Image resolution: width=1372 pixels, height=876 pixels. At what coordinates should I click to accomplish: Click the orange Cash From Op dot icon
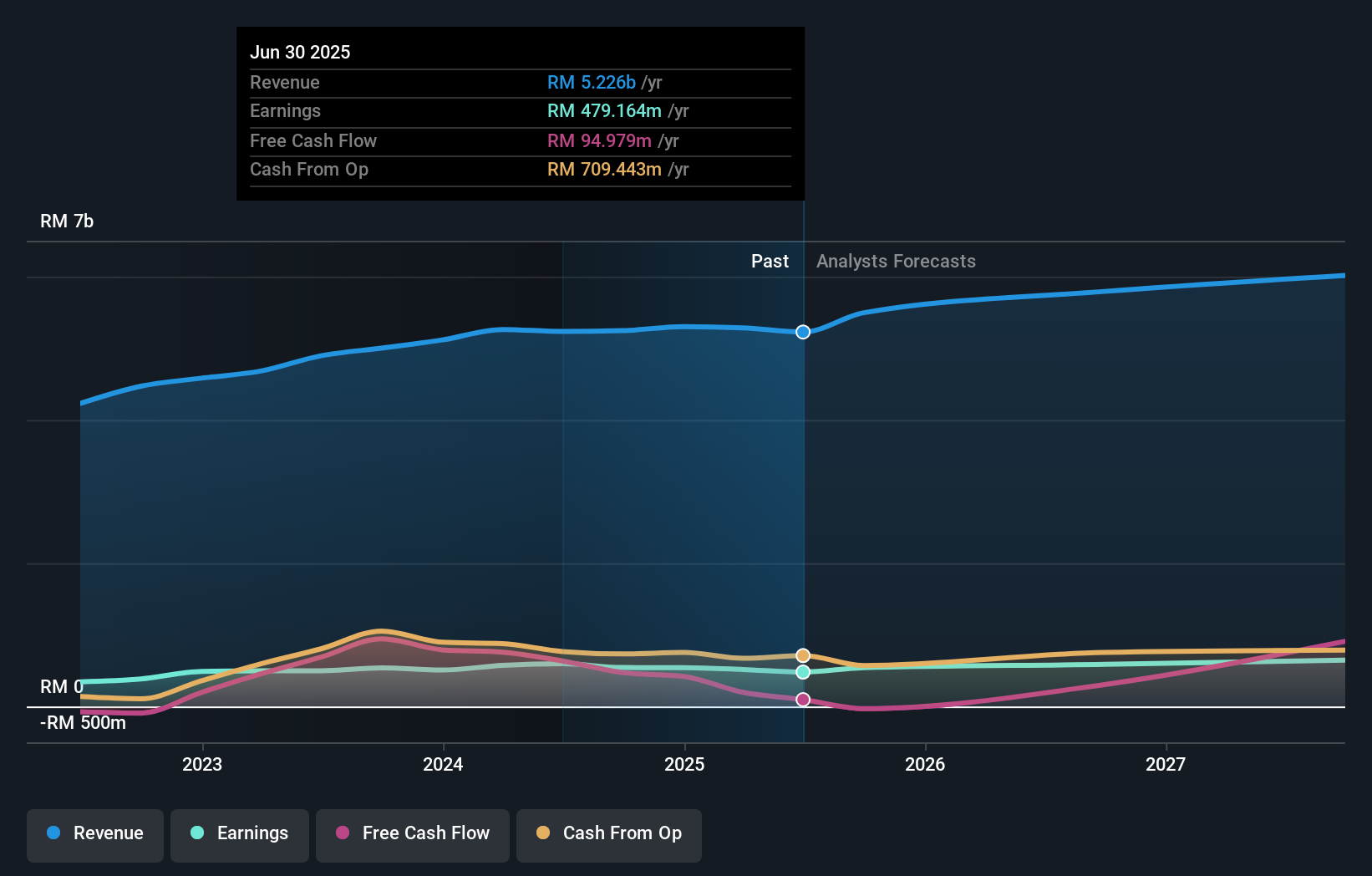tap(543, 833)
